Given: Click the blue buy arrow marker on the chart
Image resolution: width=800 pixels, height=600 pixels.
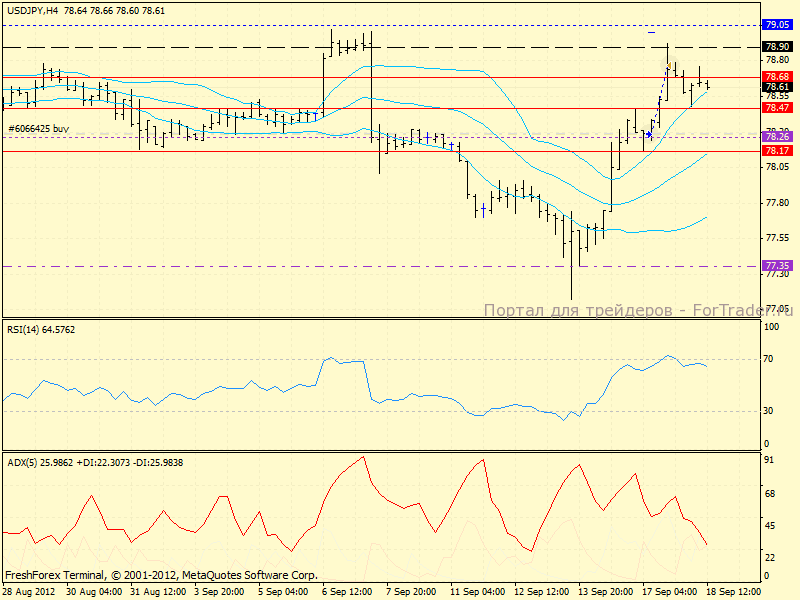Looking at the screenshot, I should (650, 133).
